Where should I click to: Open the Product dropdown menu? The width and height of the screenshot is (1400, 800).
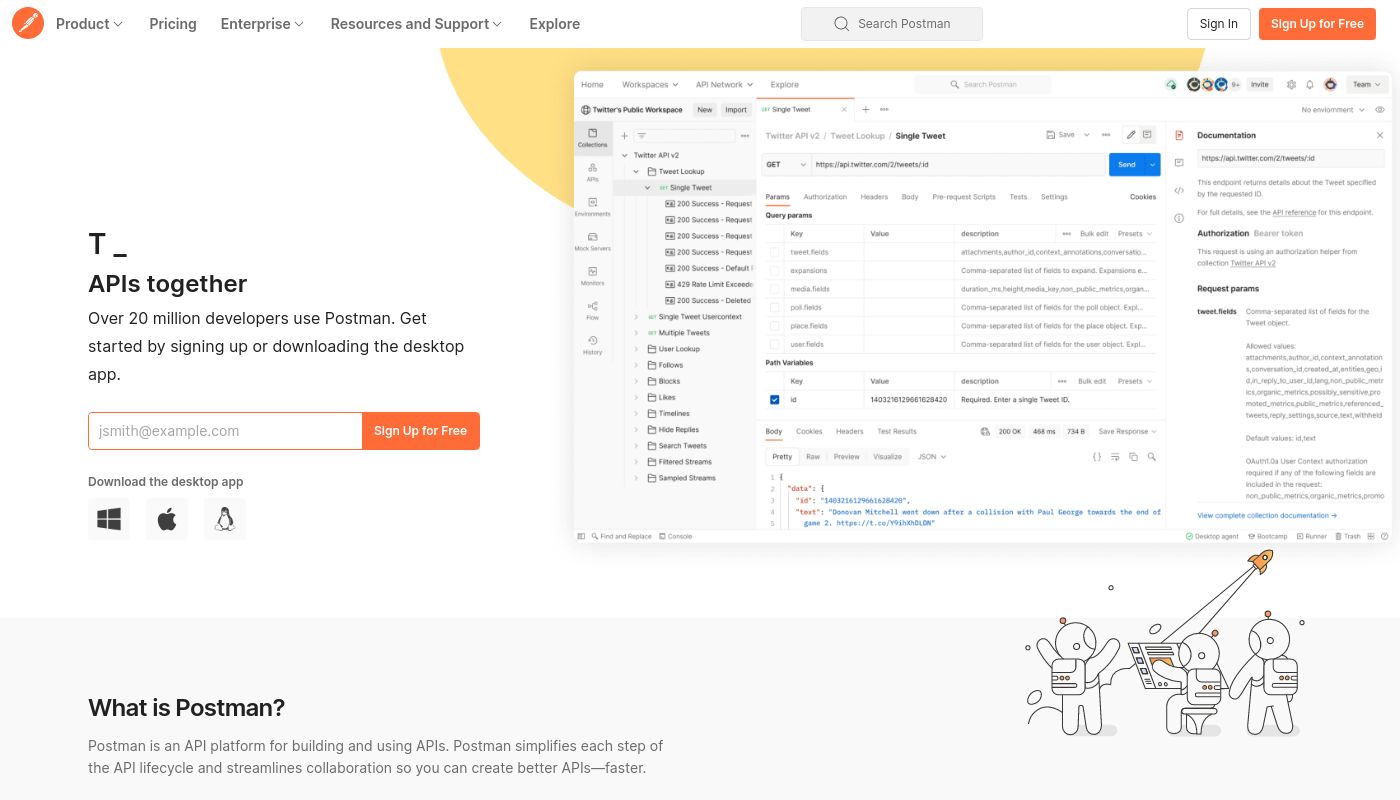tap(90, 24)
